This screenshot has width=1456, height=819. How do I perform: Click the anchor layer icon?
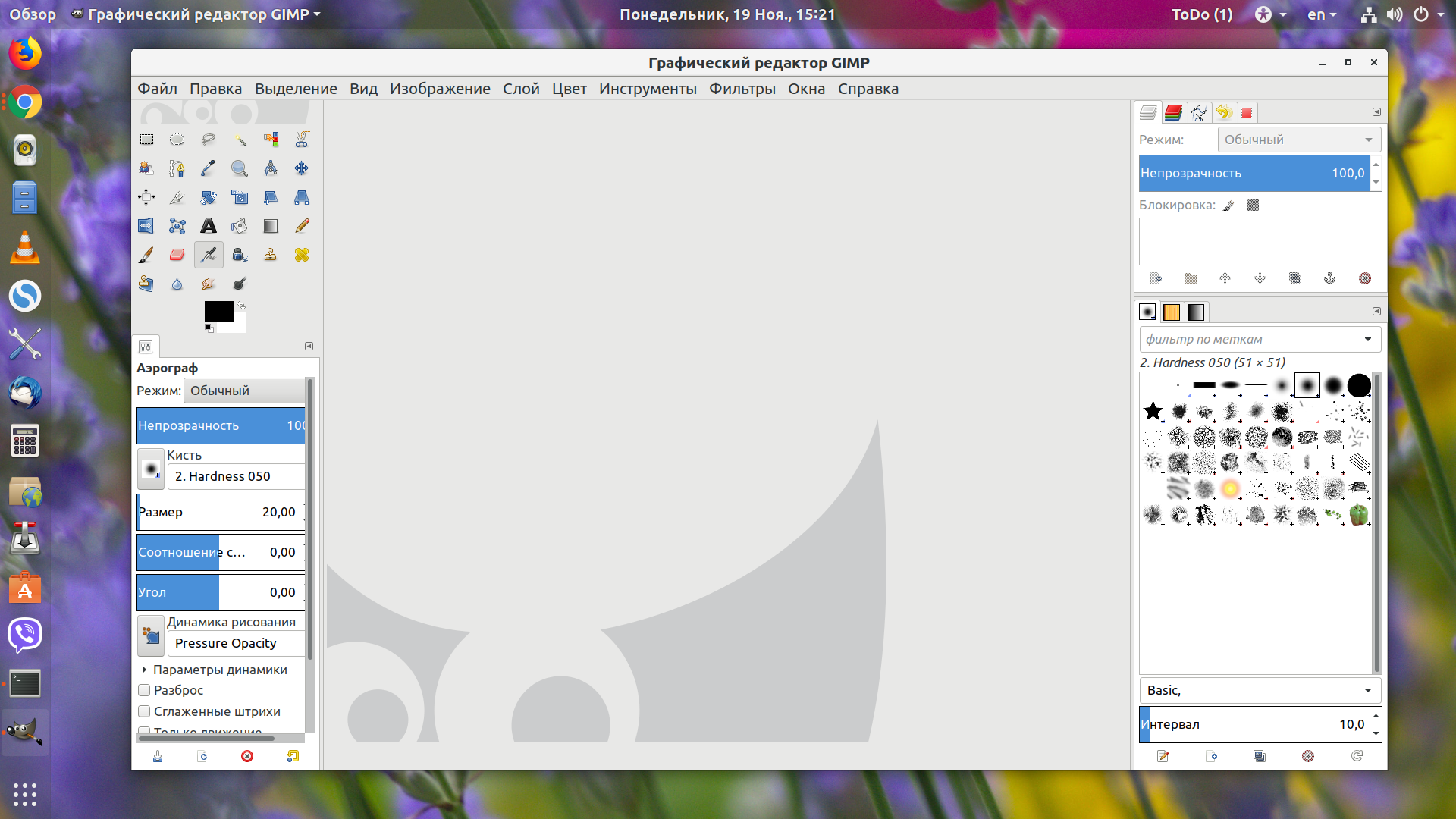(x=1329, y=278)
